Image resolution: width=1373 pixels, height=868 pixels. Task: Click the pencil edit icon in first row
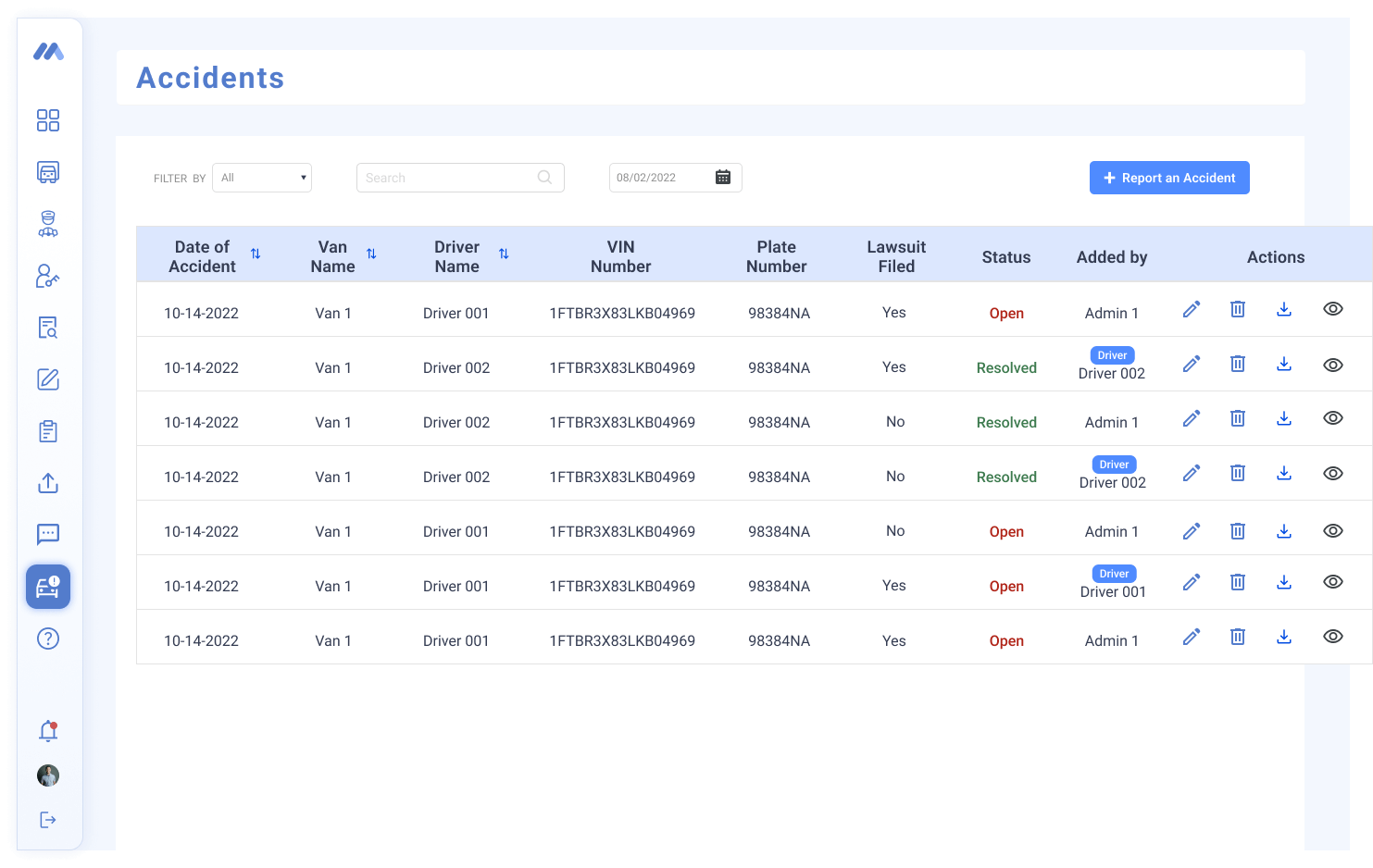(x=1192, y=309)
